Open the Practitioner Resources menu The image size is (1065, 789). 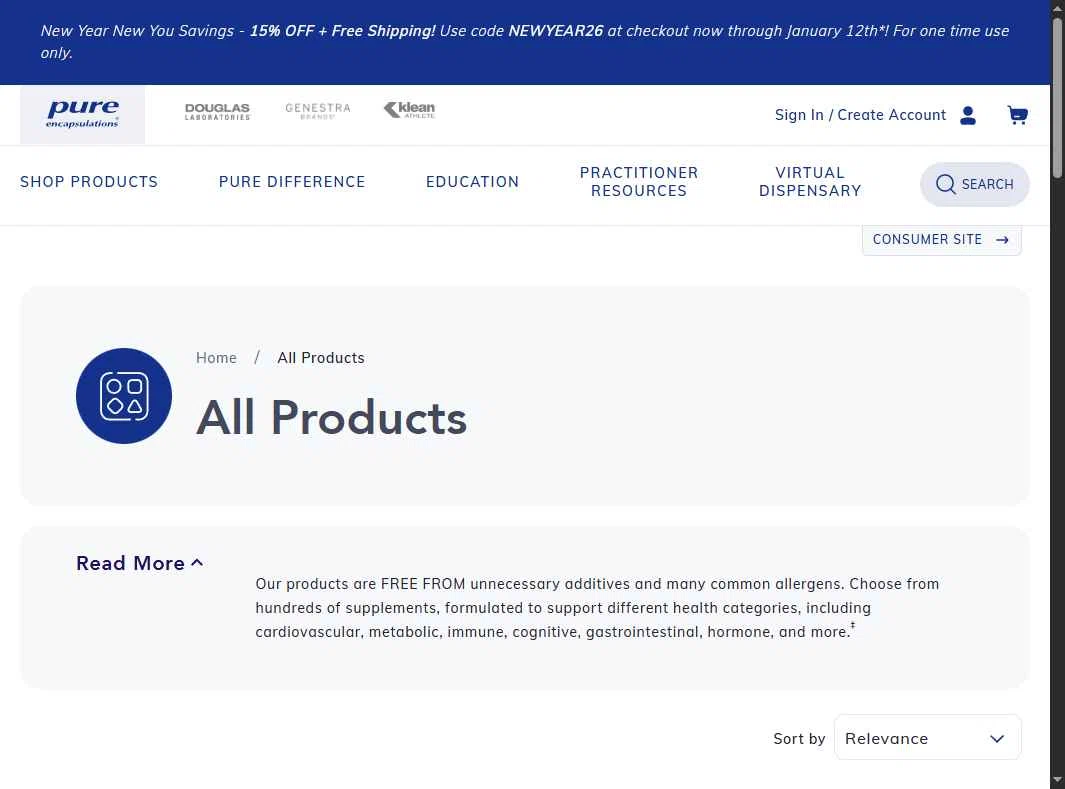click(639, 182)
